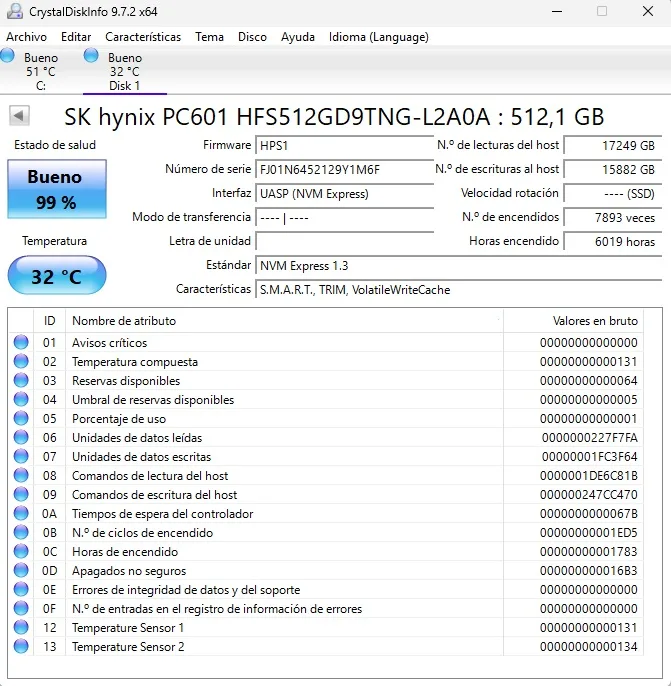The image size is (671, 686).
Task: Click status orb for Temperature Sensor 2
Action: [21, 646]
